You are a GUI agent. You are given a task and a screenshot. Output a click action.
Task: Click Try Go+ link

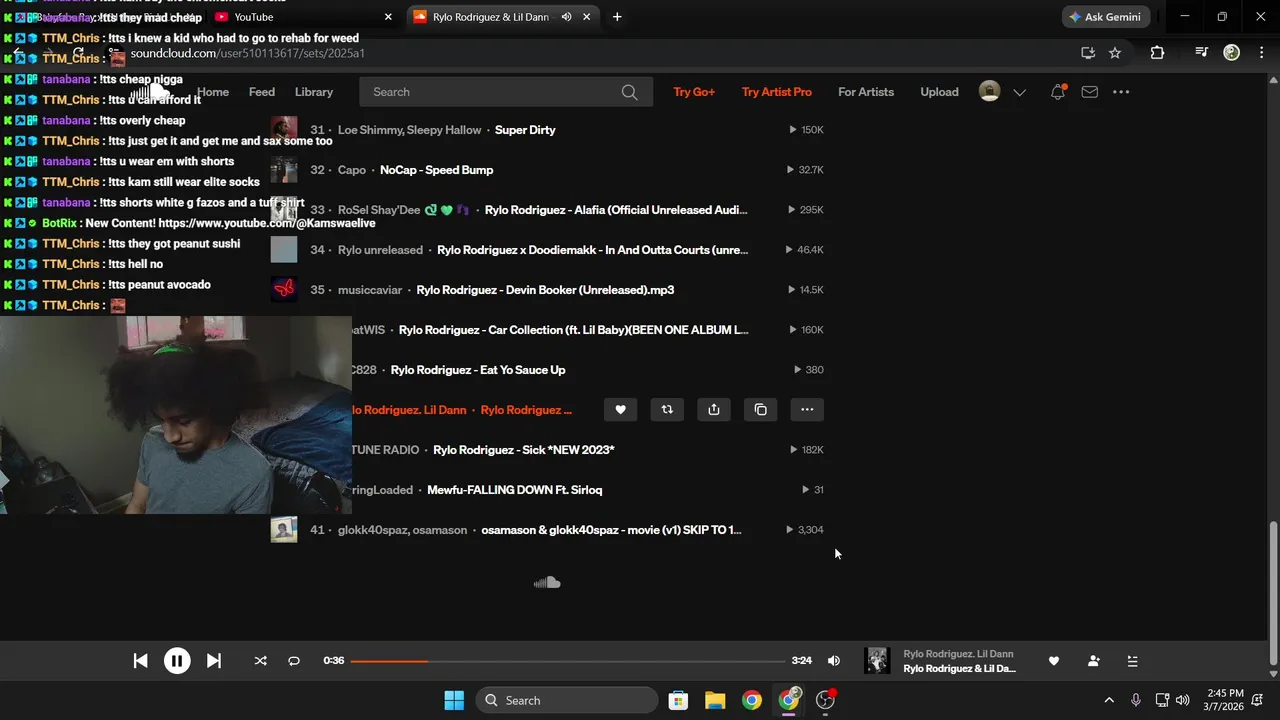click(x=694, y=92)
